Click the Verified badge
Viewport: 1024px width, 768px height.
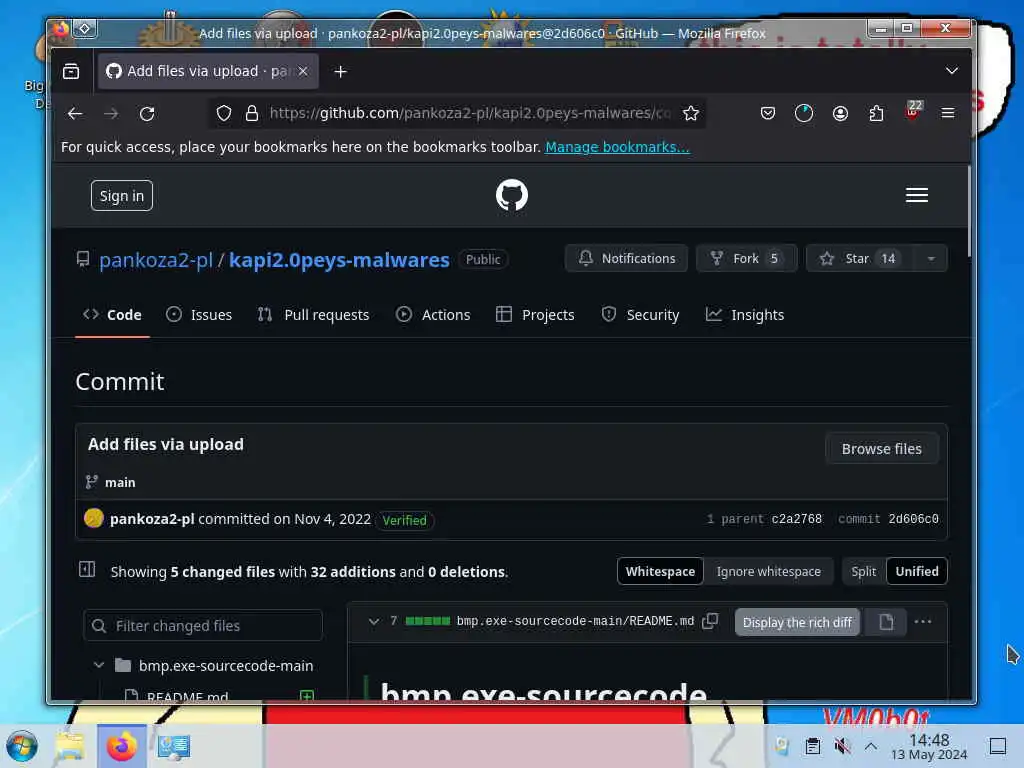tap(404, 520)
